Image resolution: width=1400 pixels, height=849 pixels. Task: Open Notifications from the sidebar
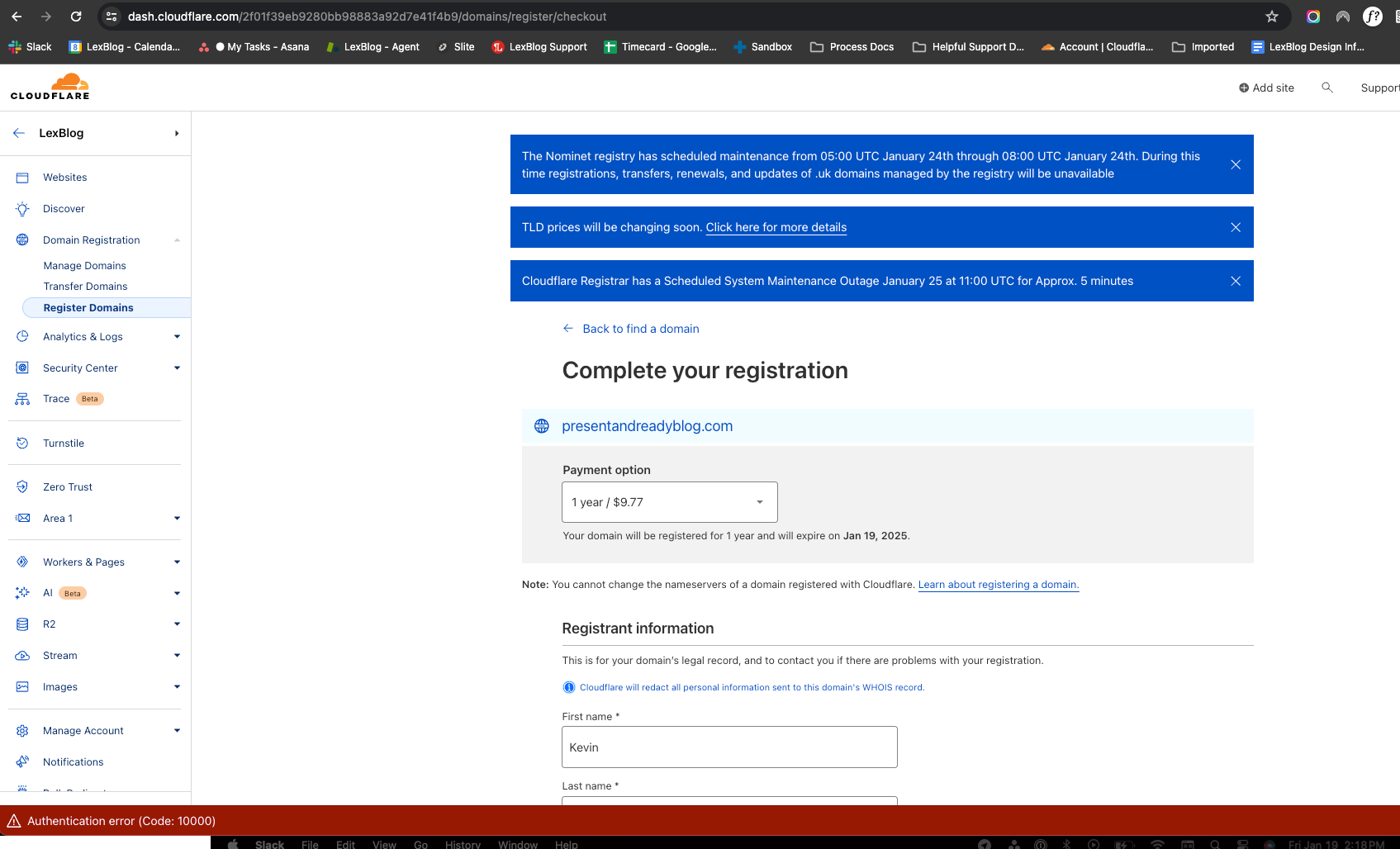[x=73, y=761]
